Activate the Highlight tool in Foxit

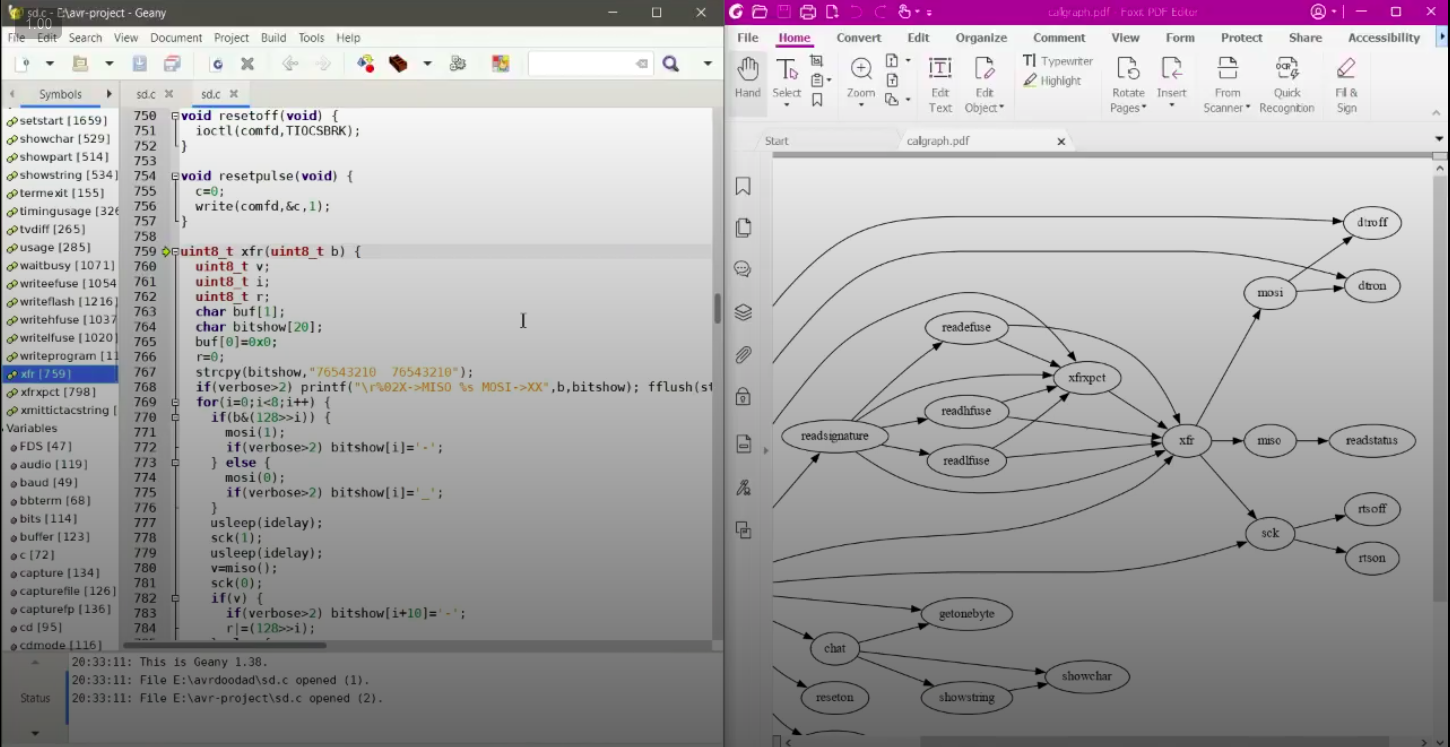click(x=1052, y=81)
